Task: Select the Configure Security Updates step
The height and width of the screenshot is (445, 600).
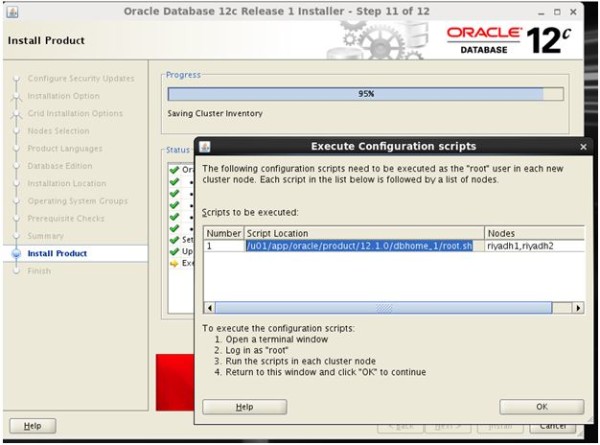Action: click(x=81, y=78)
